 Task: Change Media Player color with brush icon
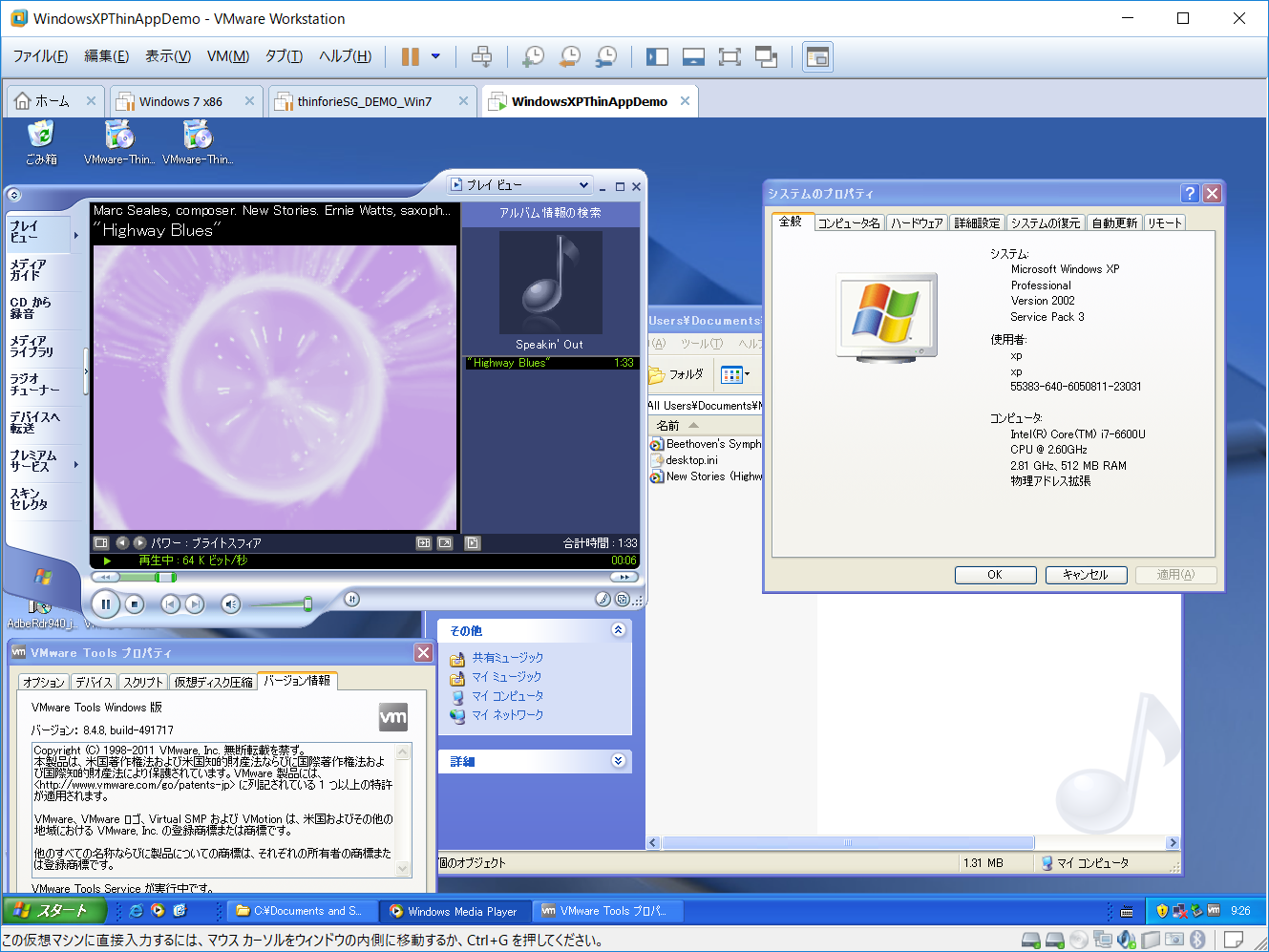603,600
